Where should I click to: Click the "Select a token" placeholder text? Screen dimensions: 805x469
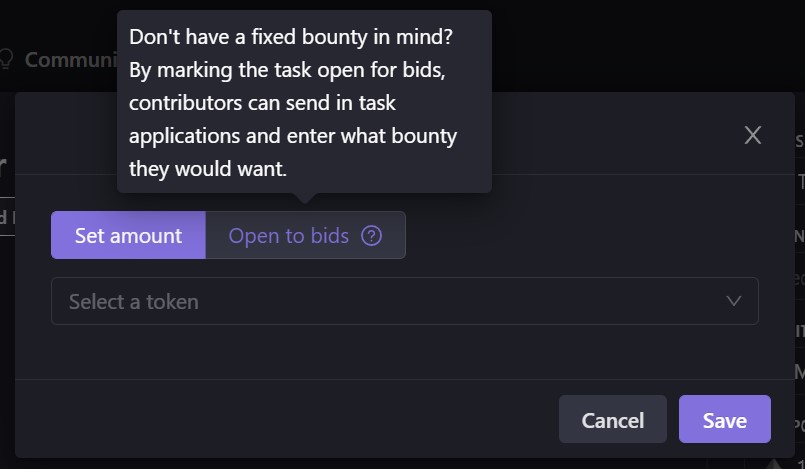coord(133,301)
